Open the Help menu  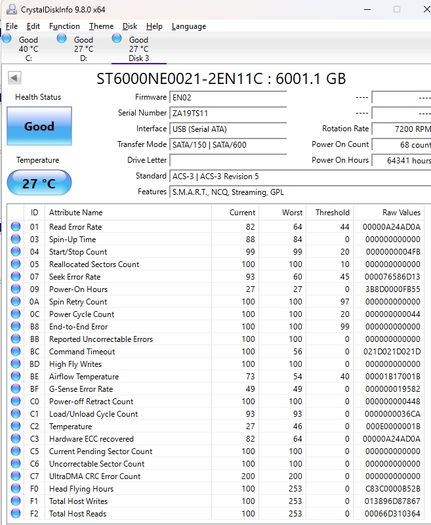pos(154,26)
